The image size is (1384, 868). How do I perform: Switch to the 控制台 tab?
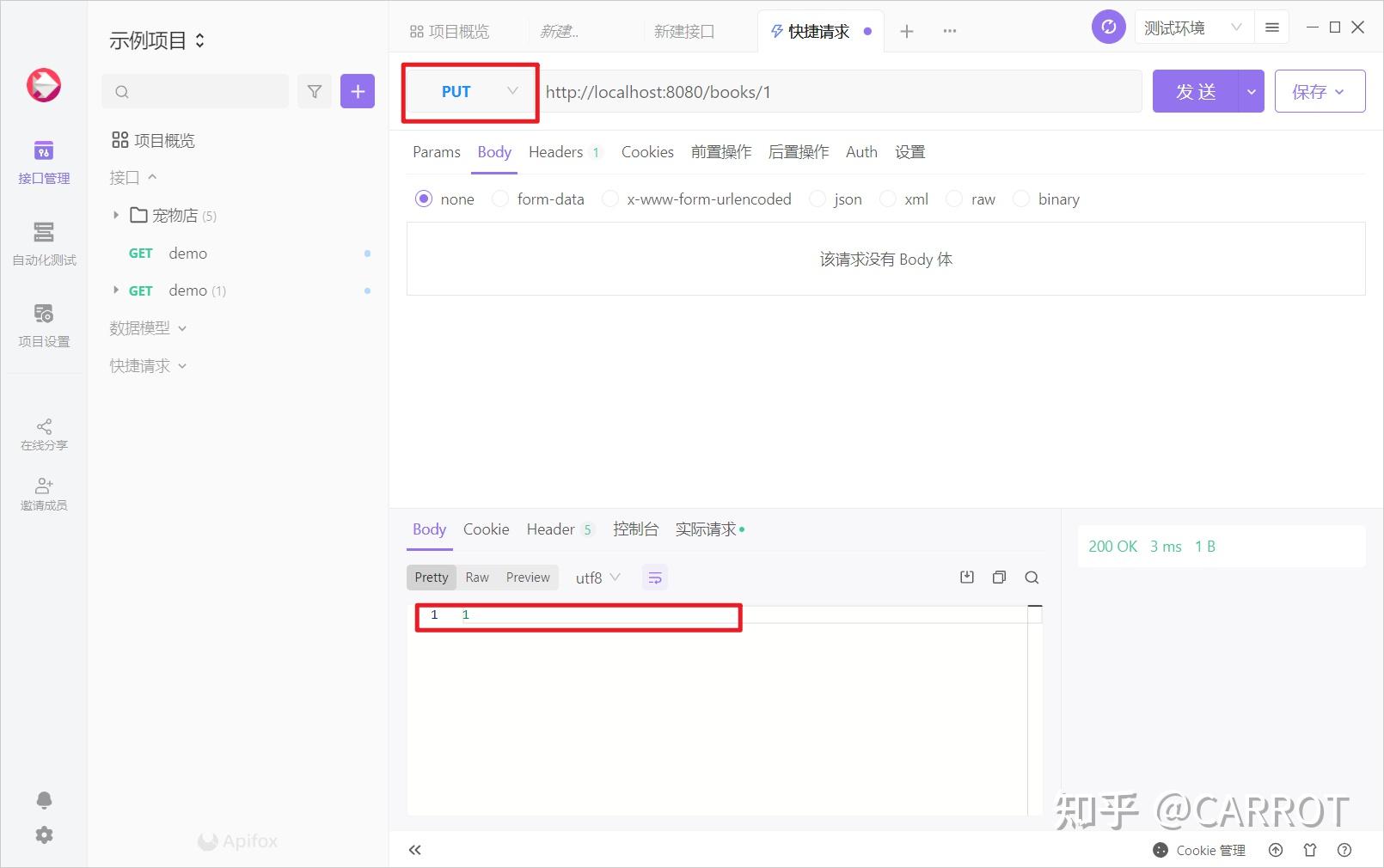tap(636, 529)
